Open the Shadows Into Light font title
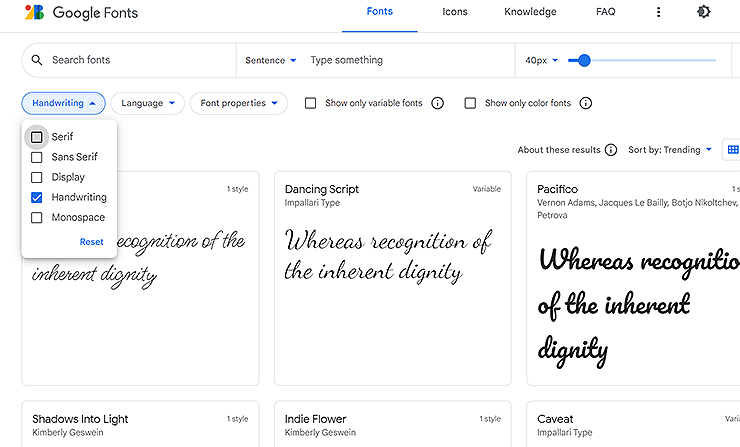 point(80,419)
